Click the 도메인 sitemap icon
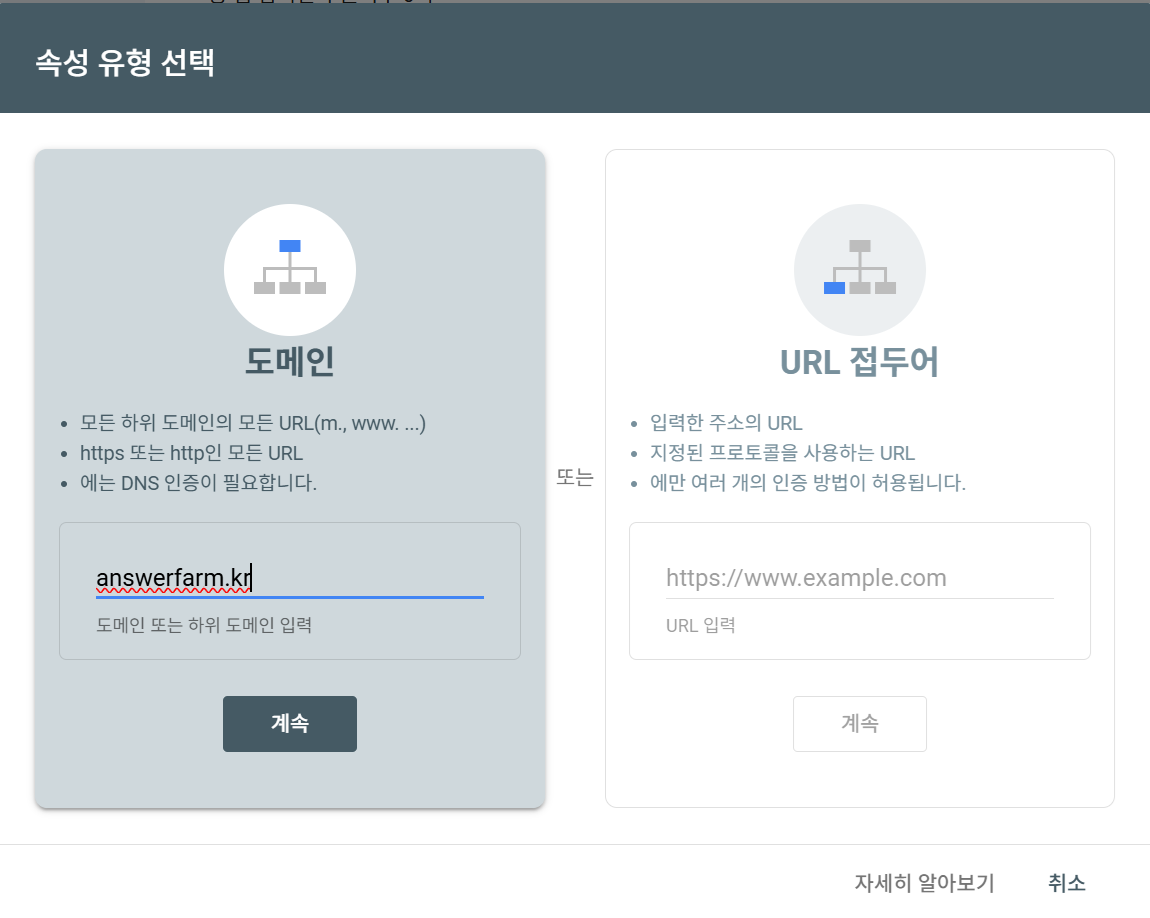 tap(290, 270)
